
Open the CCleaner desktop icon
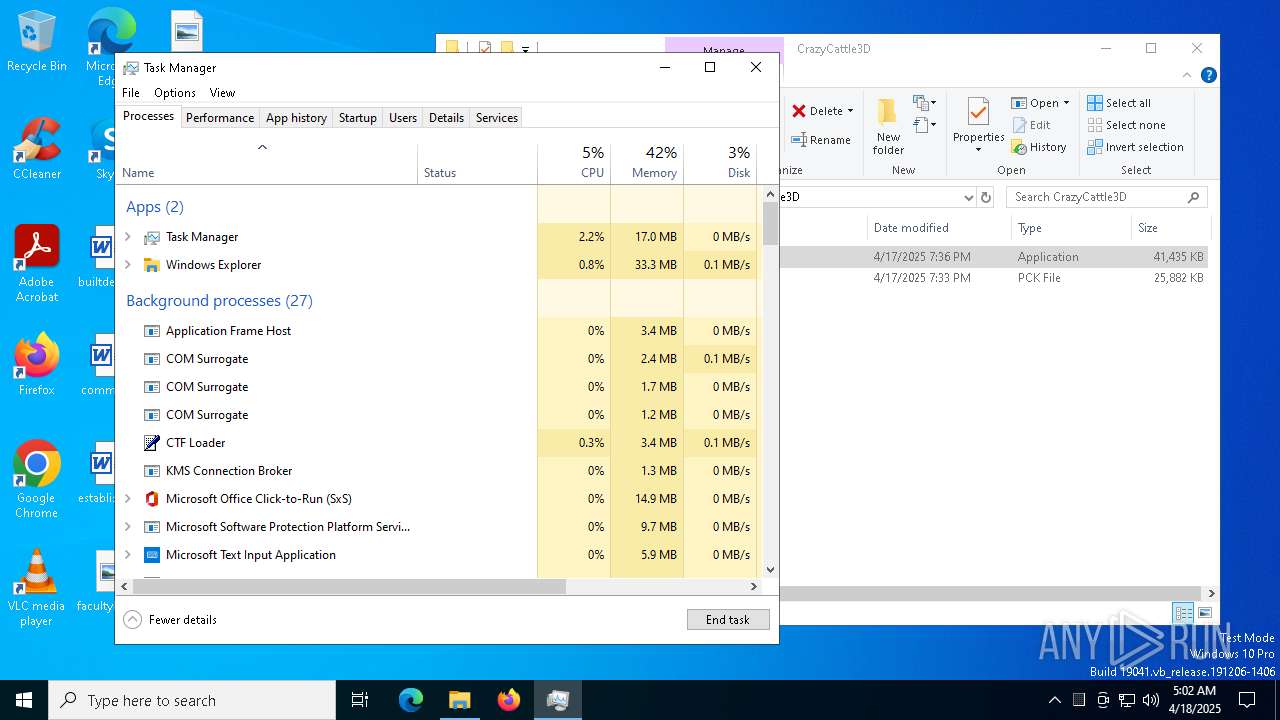pyautogui.click(x=37, y=148)
